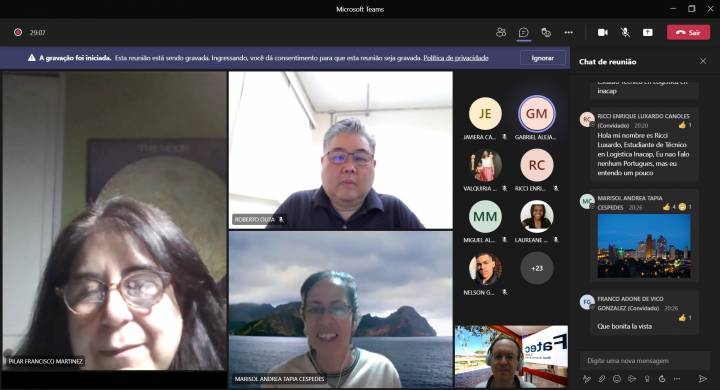Toggle the camera on or off
The image size is (720, 390).
tap(602, 32)
